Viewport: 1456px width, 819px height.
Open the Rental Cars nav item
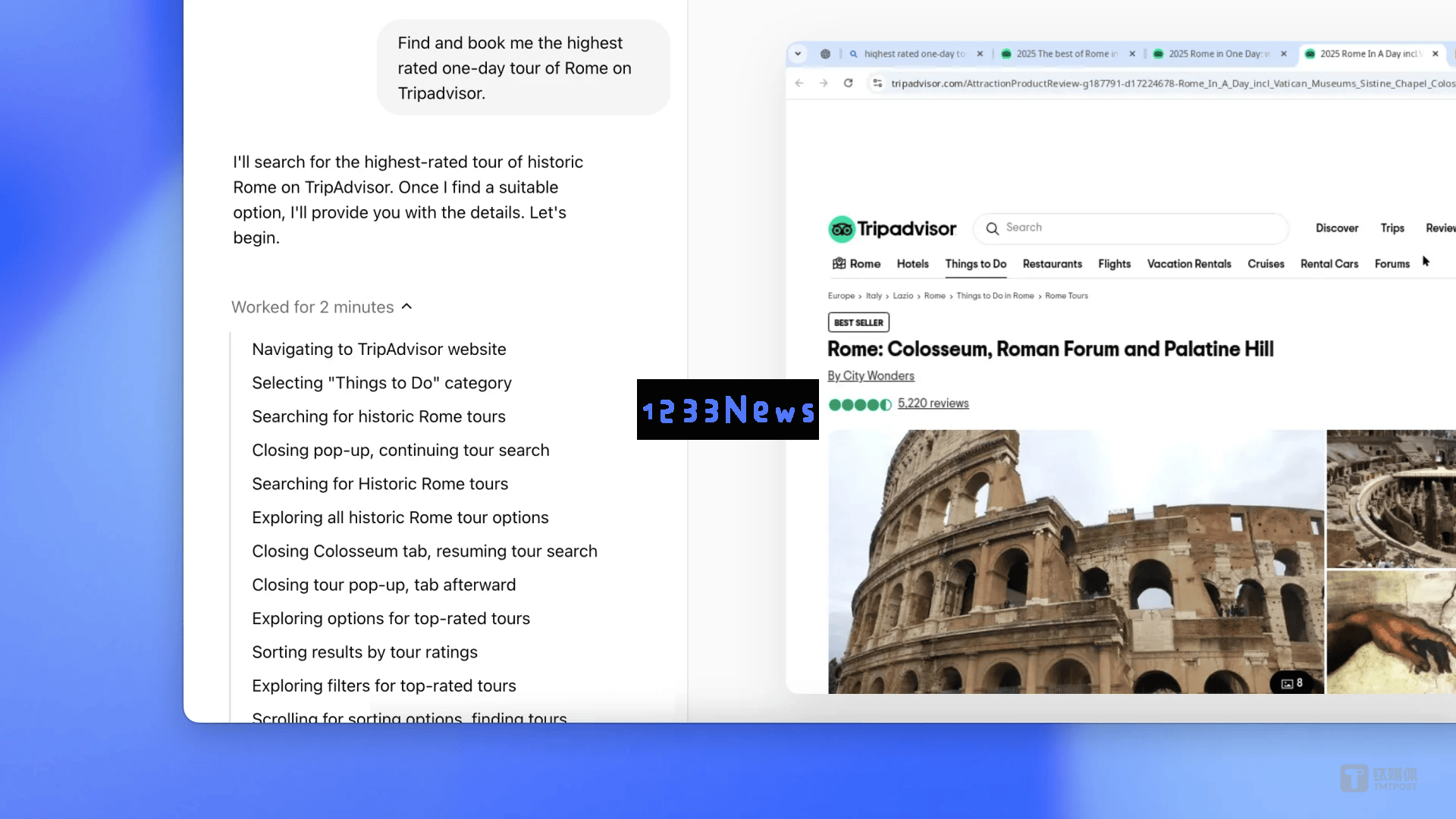pyautogui.click(x=1329, y=264)
